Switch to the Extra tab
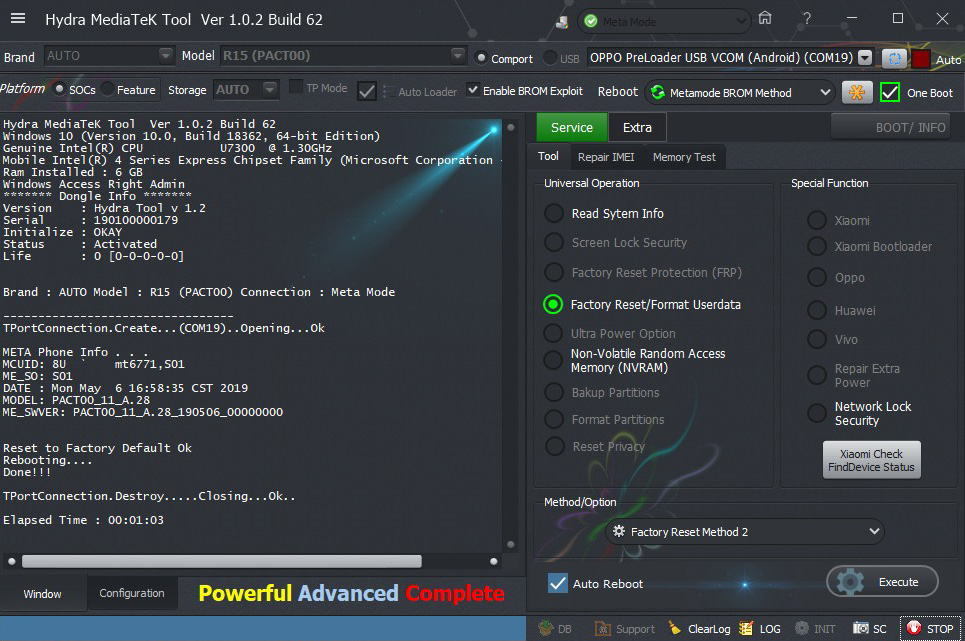965x641 pixels. pyautogui.click(x=637, y=127)
